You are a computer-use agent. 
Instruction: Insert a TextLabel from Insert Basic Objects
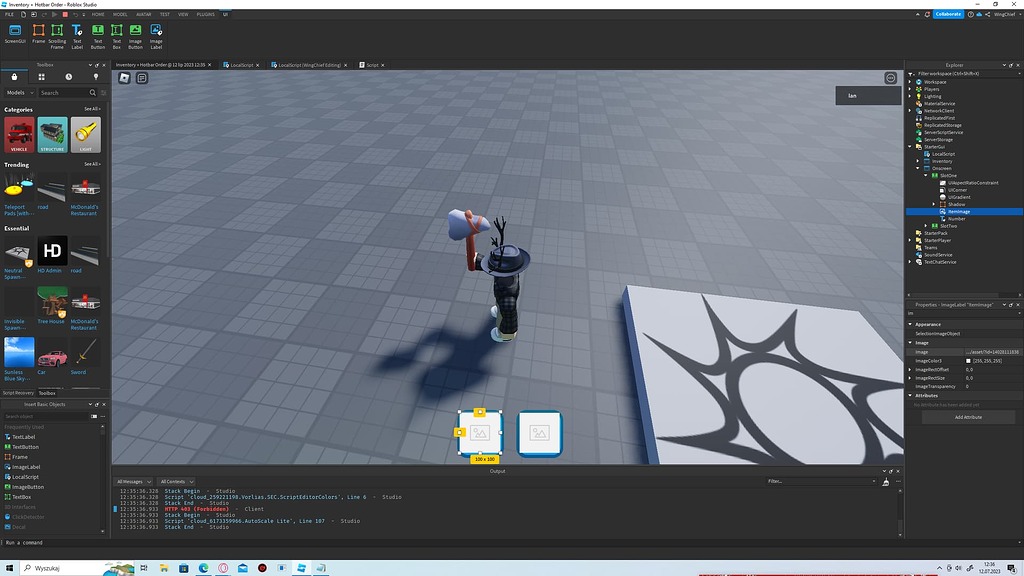click(24, 437)
